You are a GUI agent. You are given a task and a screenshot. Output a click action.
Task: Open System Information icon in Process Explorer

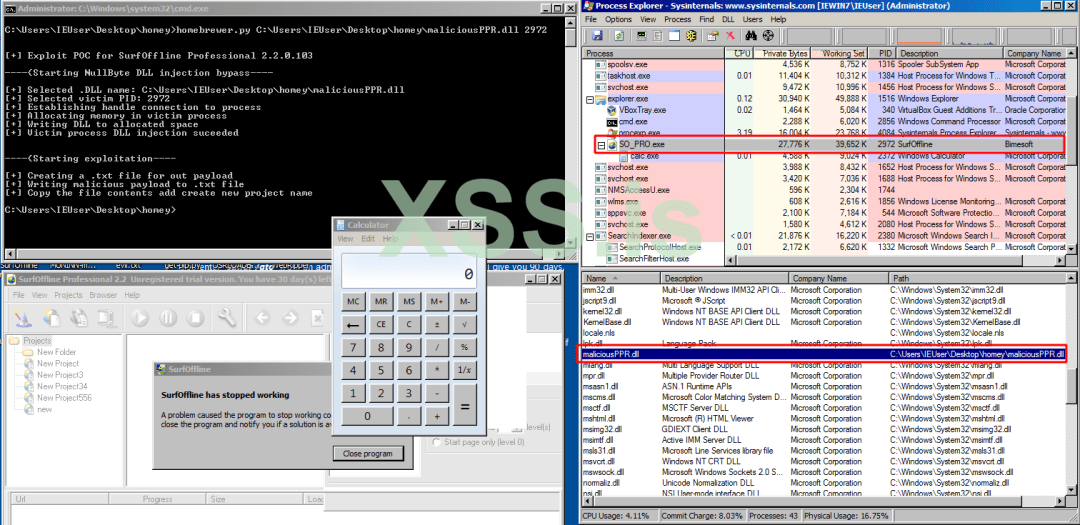[x=641, y=35]
